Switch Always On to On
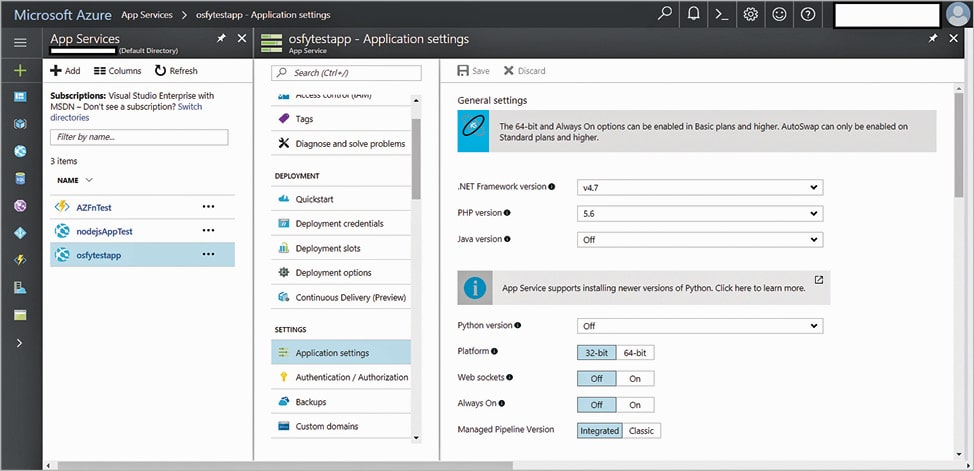This screenshot has height=471, width=974. click(x=635, y=405)
